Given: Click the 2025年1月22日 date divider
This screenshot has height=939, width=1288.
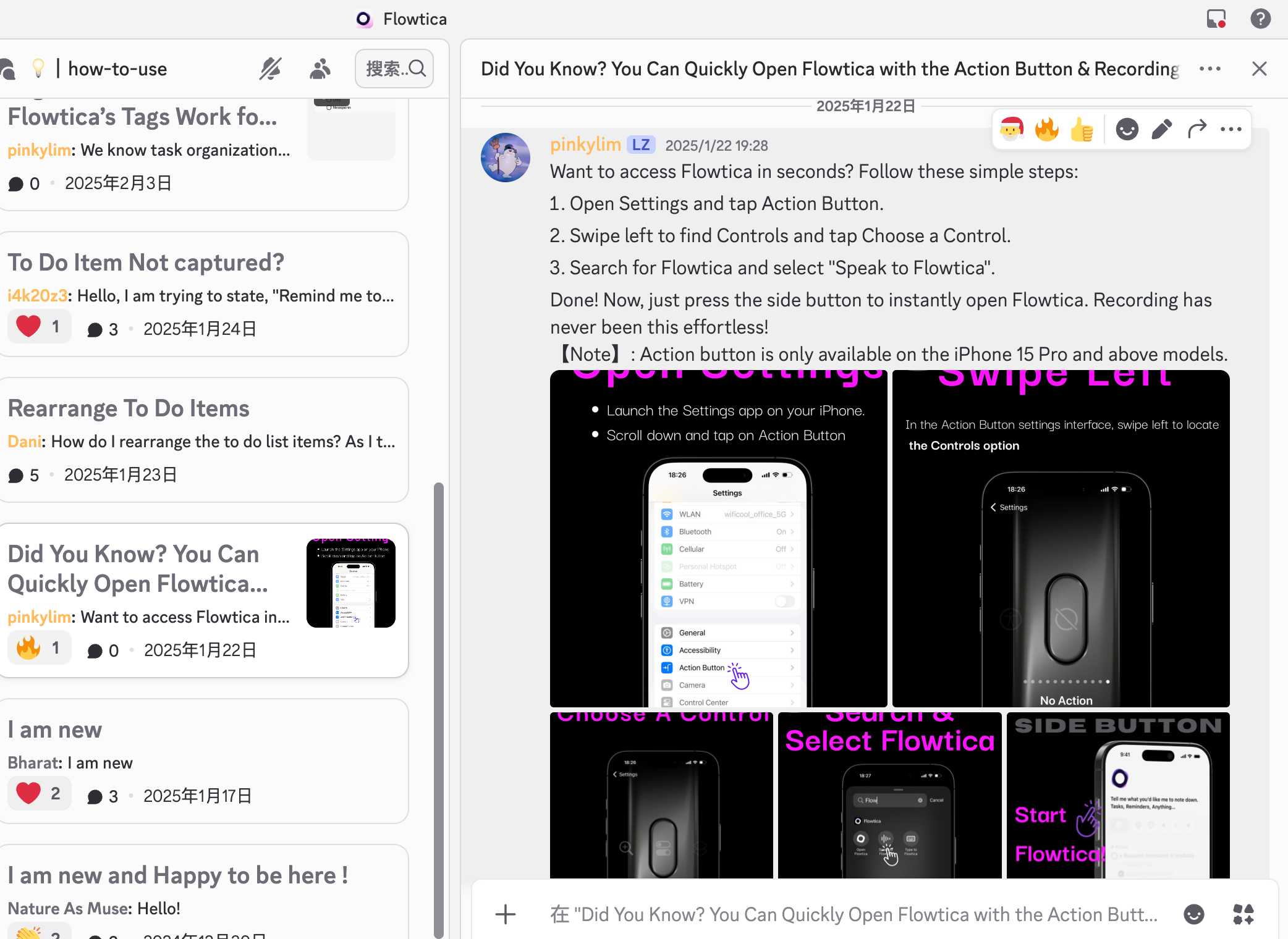Looking at the screenshot, I should (866, 106).
